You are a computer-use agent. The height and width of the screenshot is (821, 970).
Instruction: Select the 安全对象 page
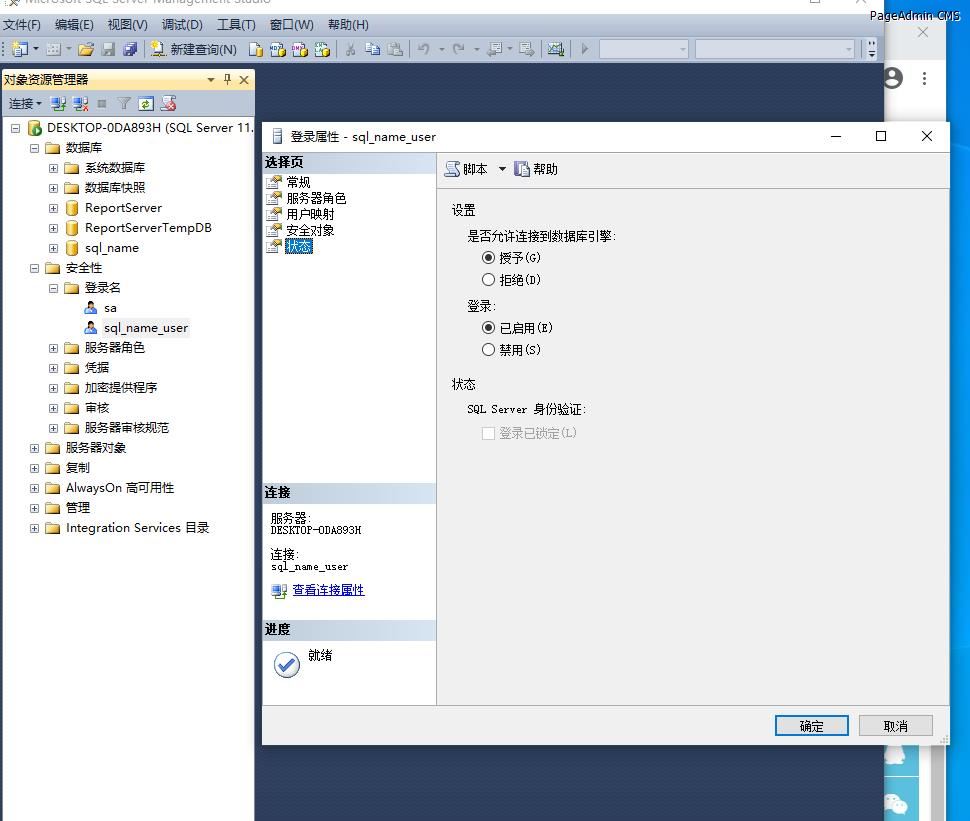pos(310,230)
